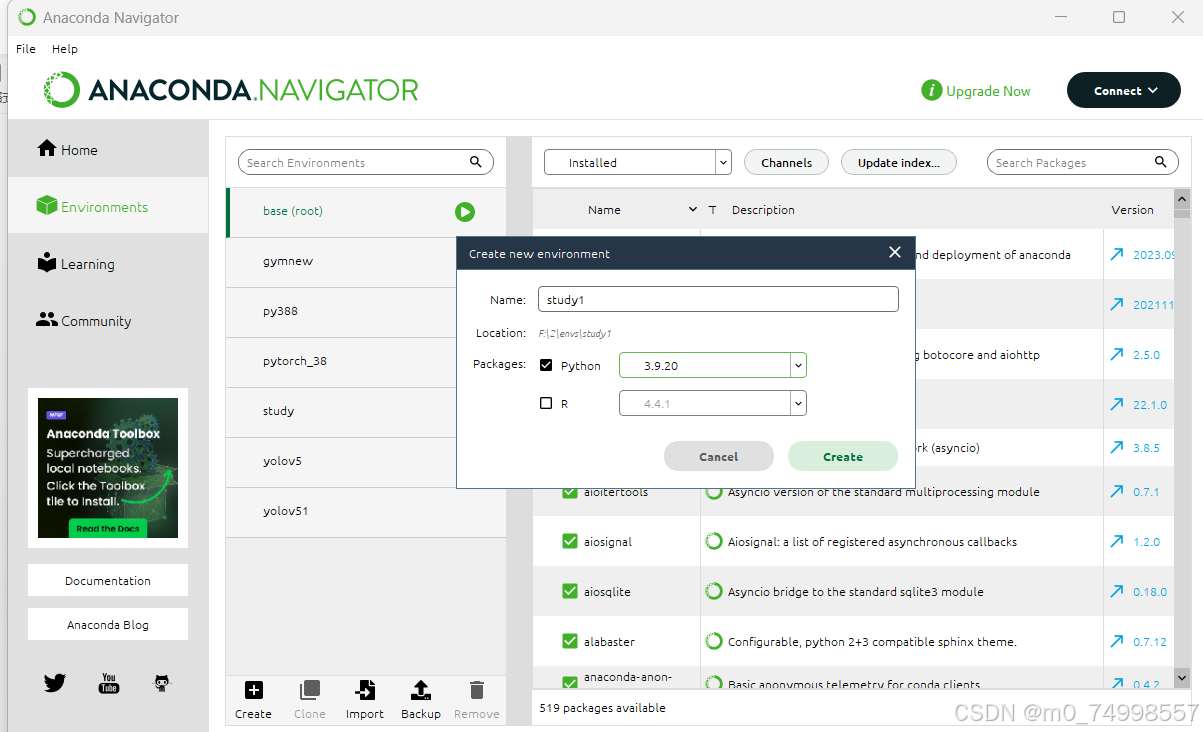Image resolution: width=1203 pixels, height=732 pixels.
Task: Open the Connect dropdown button
Action: click(1124, 90)
